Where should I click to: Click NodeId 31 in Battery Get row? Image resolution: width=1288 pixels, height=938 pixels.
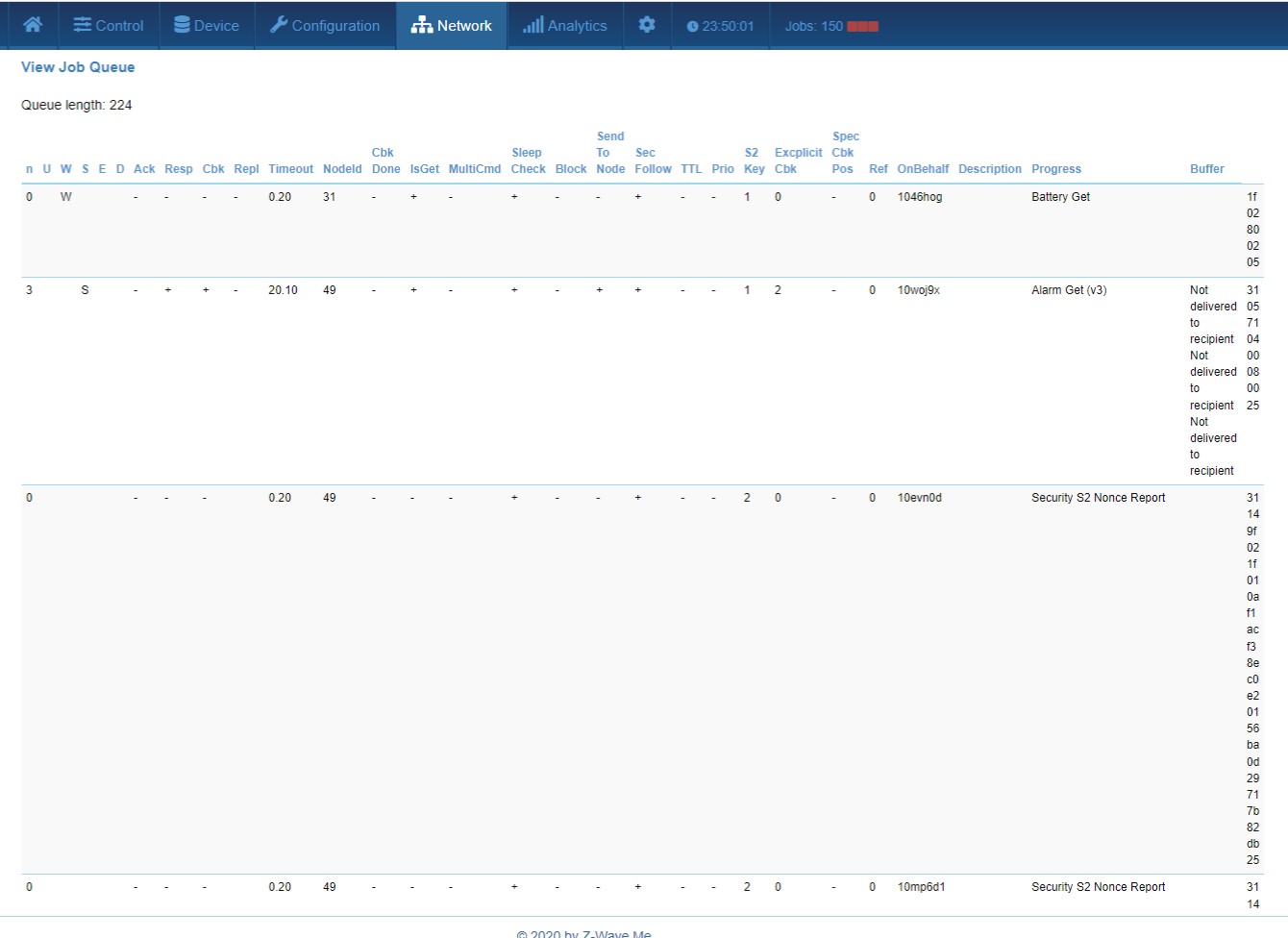click(x=330, y=197)
